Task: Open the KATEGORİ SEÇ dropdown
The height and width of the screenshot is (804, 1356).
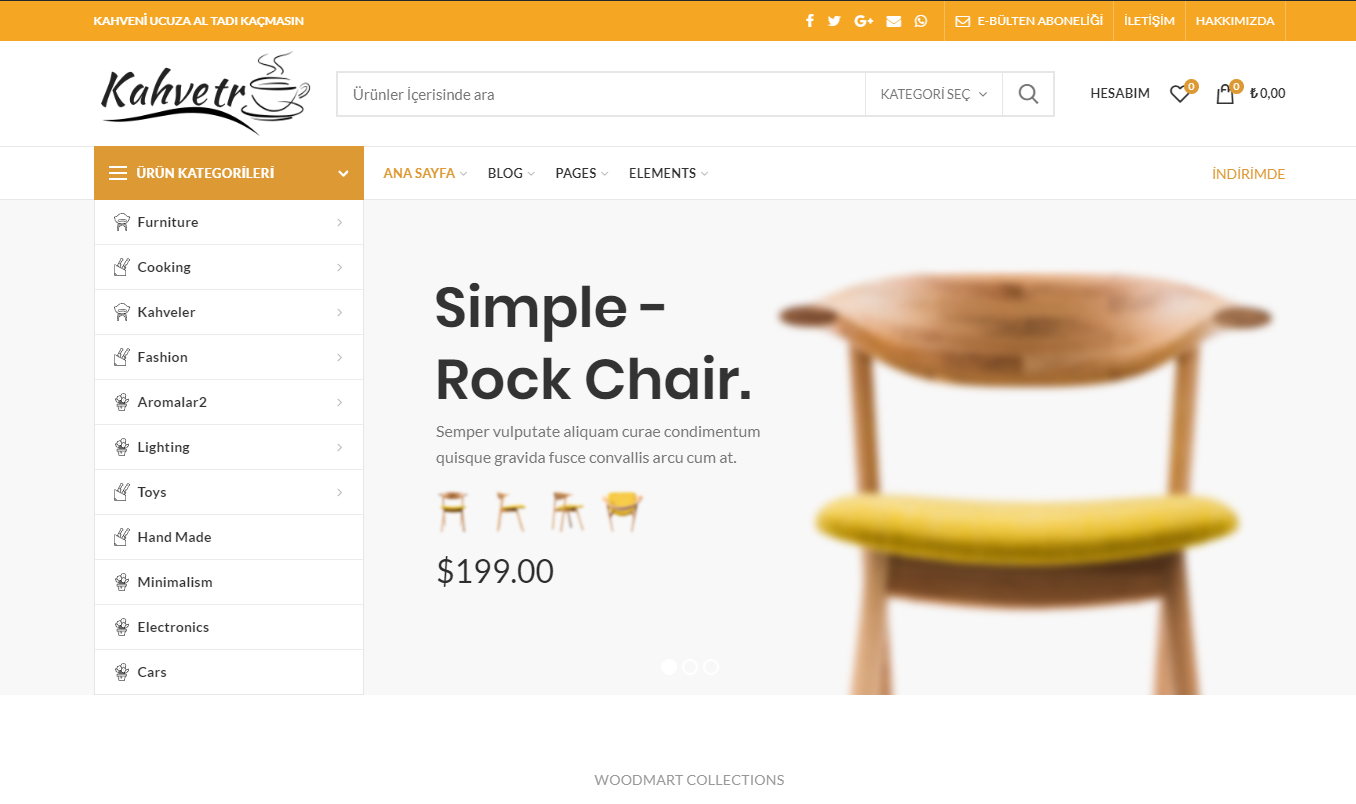Action: tap(934, 94)
